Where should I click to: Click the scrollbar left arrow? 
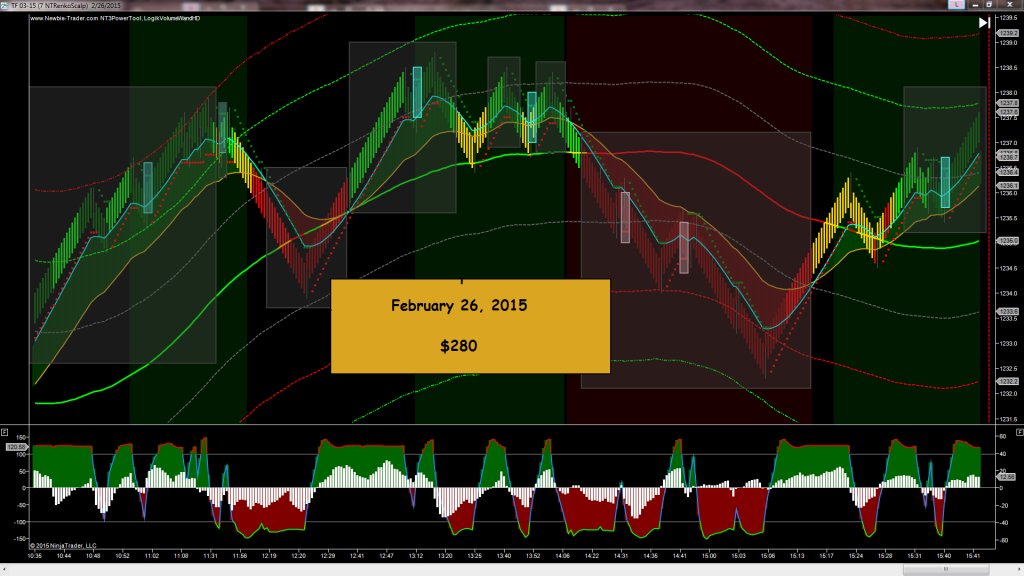click(x=4, y=570)
